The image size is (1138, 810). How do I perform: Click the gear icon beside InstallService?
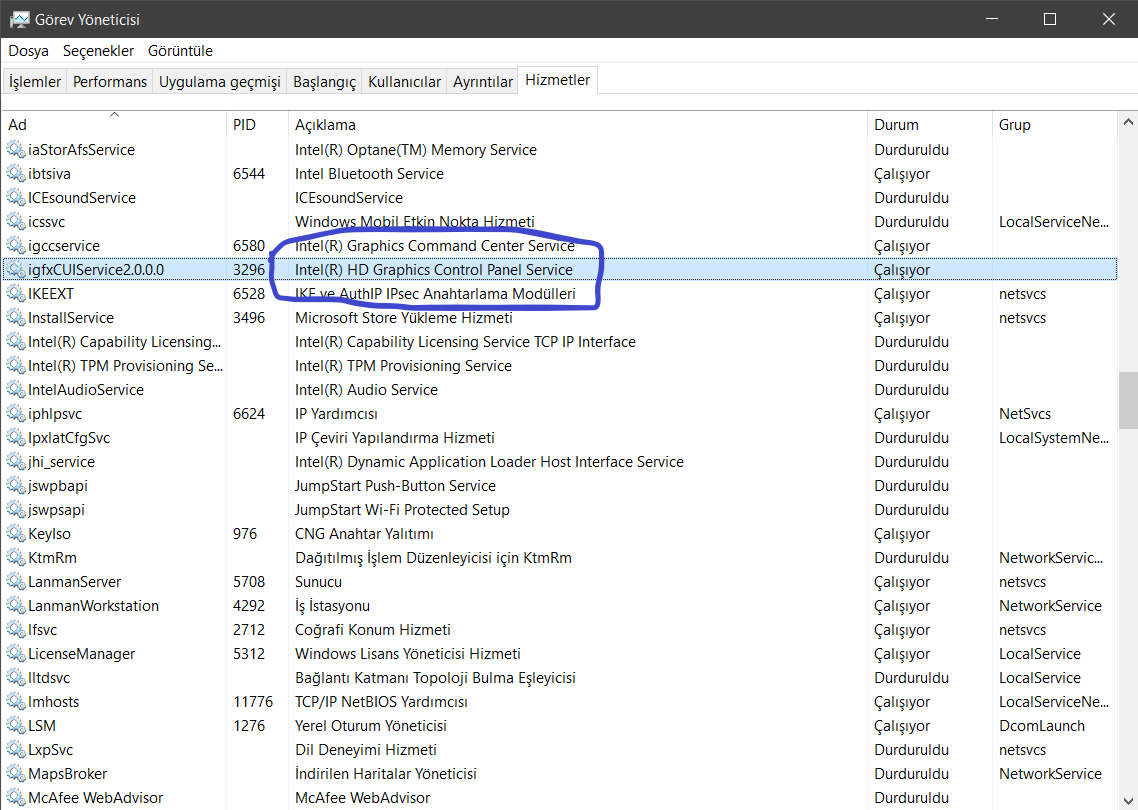[x=16, y=318]
